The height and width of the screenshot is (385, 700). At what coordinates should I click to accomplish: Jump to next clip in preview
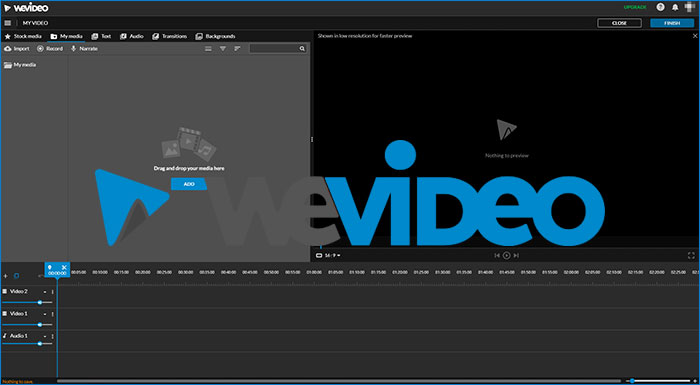click(516, 255)
